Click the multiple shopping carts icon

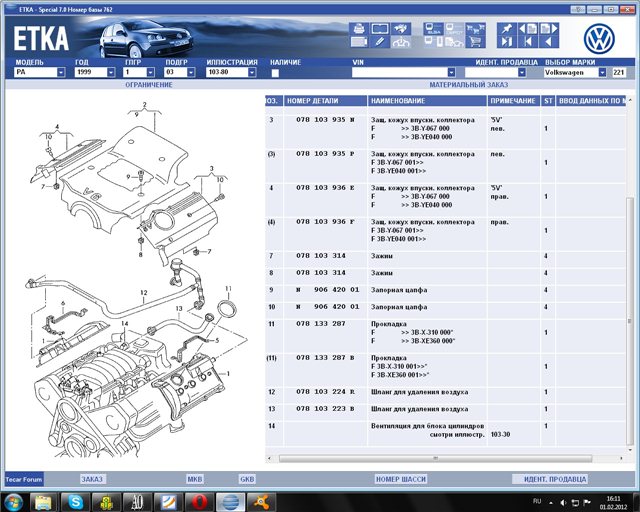pyautogui.click(x=475, y=29)
